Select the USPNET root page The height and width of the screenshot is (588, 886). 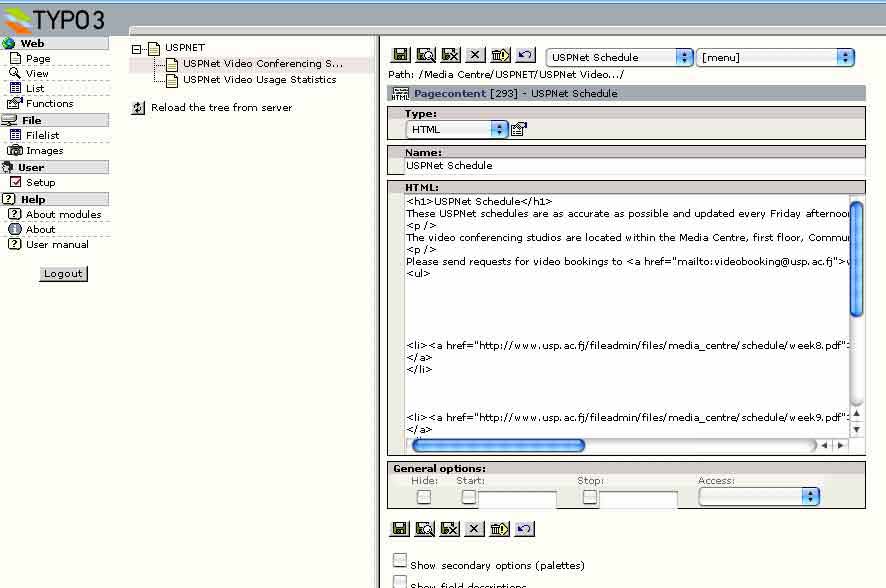tap(185, 47)
